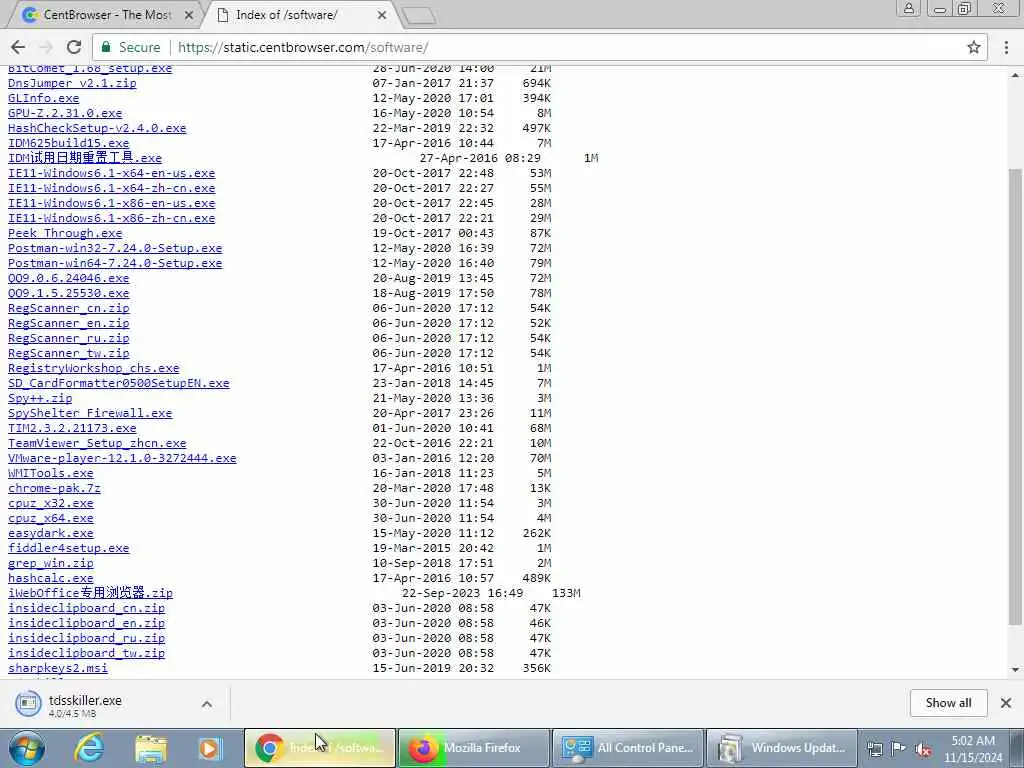The width and height of the screenshot is (1024, 768).
Task: Click the easydark.exe link
Action: click(50, 534)
